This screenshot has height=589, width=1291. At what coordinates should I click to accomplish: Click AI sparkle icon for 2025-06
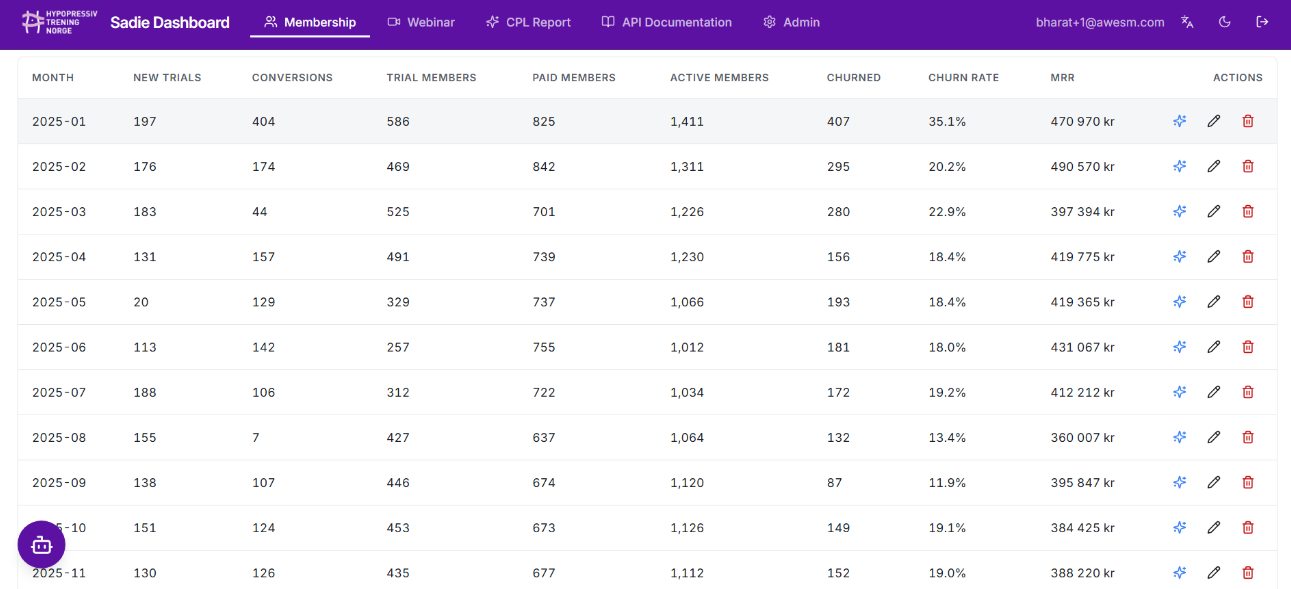[x=1180, y=347]
